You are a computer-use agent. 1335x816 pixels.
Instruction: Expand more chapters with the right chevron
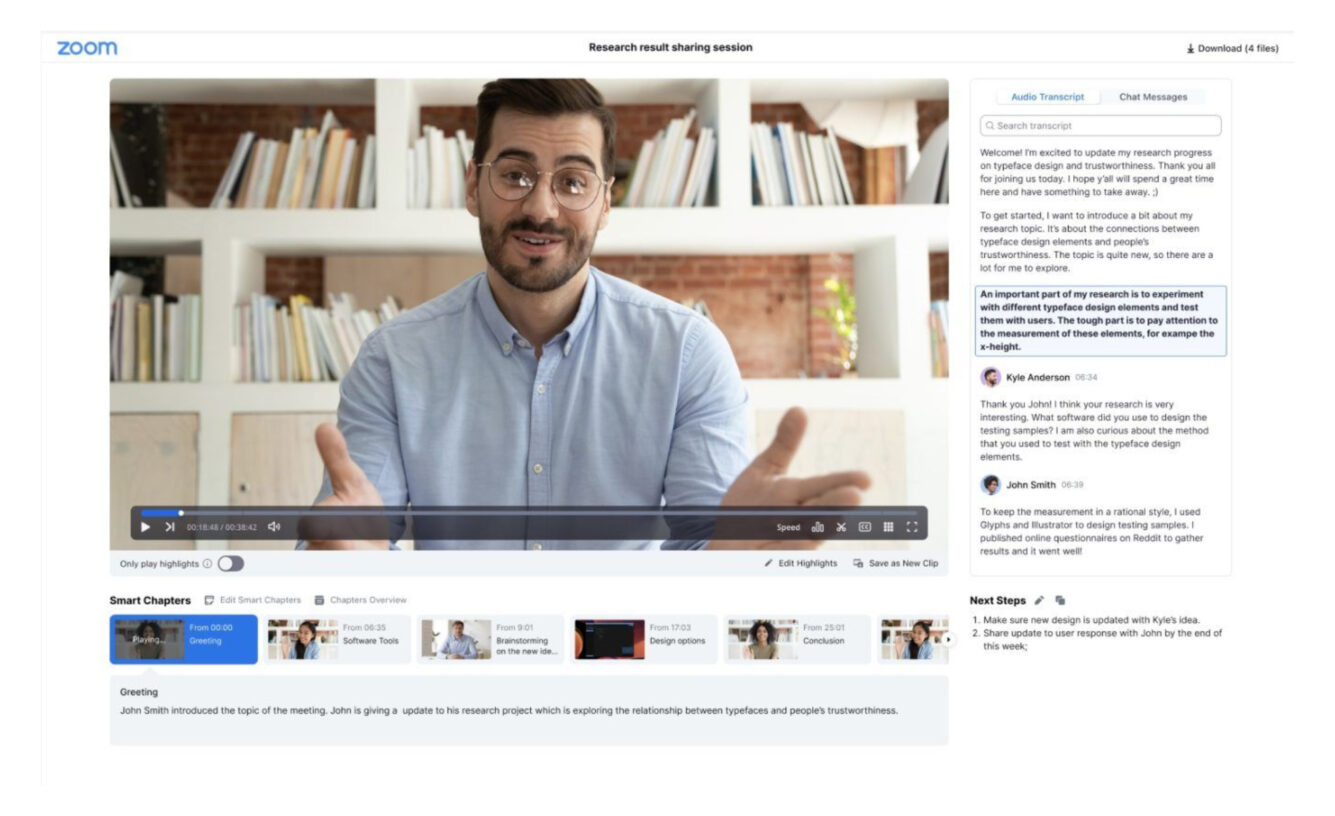tap(948, 637)
